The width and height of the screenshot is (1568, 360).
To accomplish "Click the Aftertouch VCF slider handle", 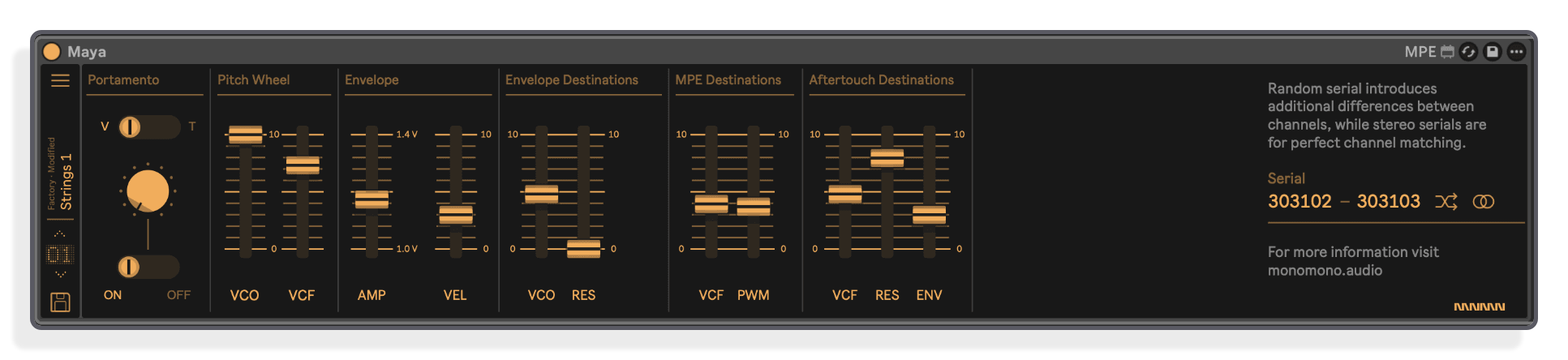I will [845, 194].
